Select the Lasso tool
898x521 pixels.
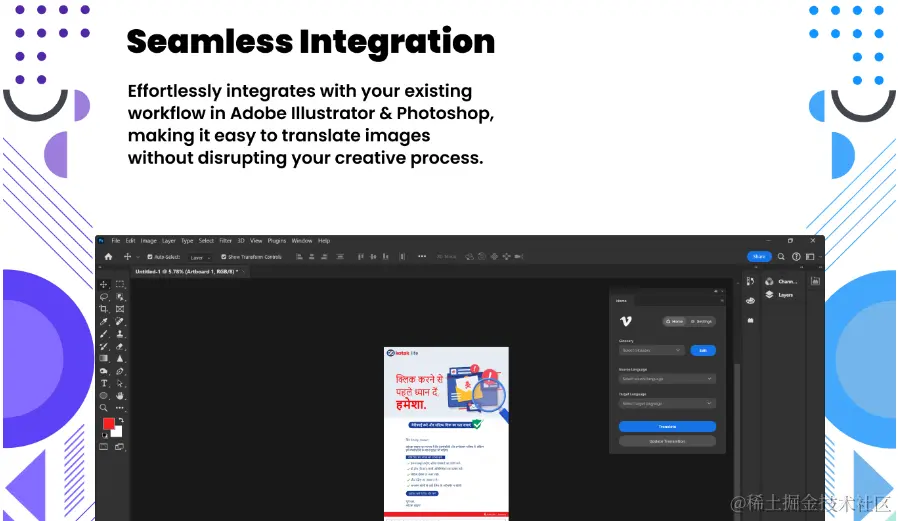[x=104, y=297]
